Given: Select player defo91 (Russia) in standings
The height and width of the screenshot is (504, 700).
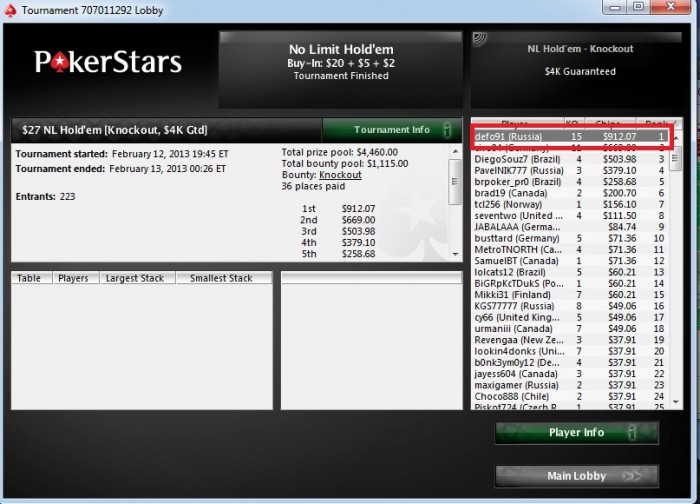Looking at the screenshot, I should [x=570, y=137].
